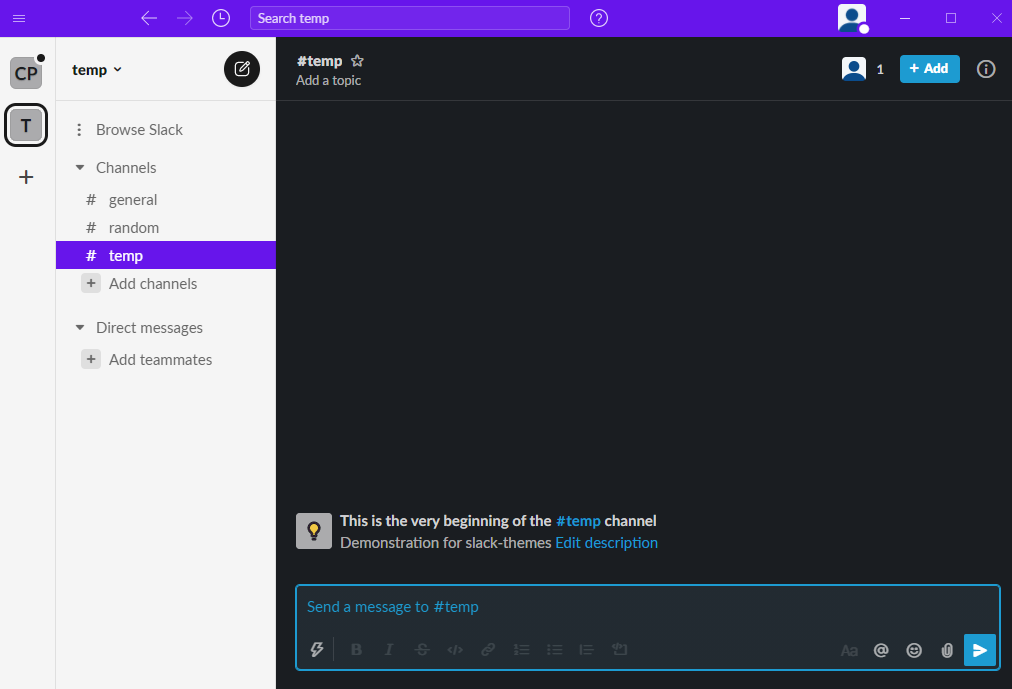Minimize the Slack window
This screenshot has height=689, width=1012.
point(905,18)
